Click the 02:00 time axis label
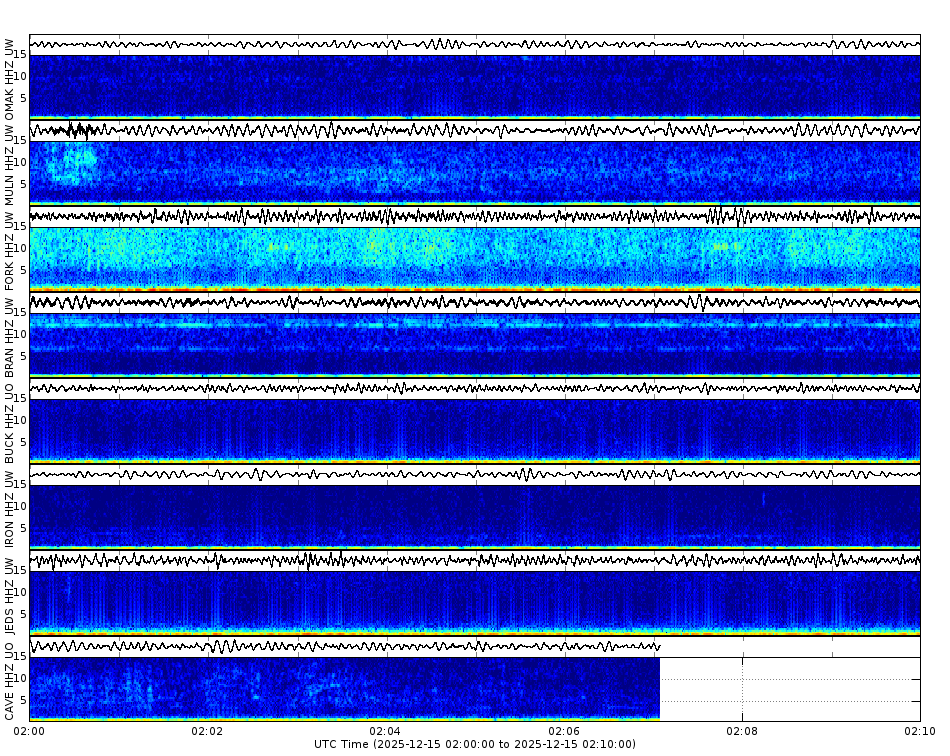Screen dimensions: 950x756 coord(30,732)
